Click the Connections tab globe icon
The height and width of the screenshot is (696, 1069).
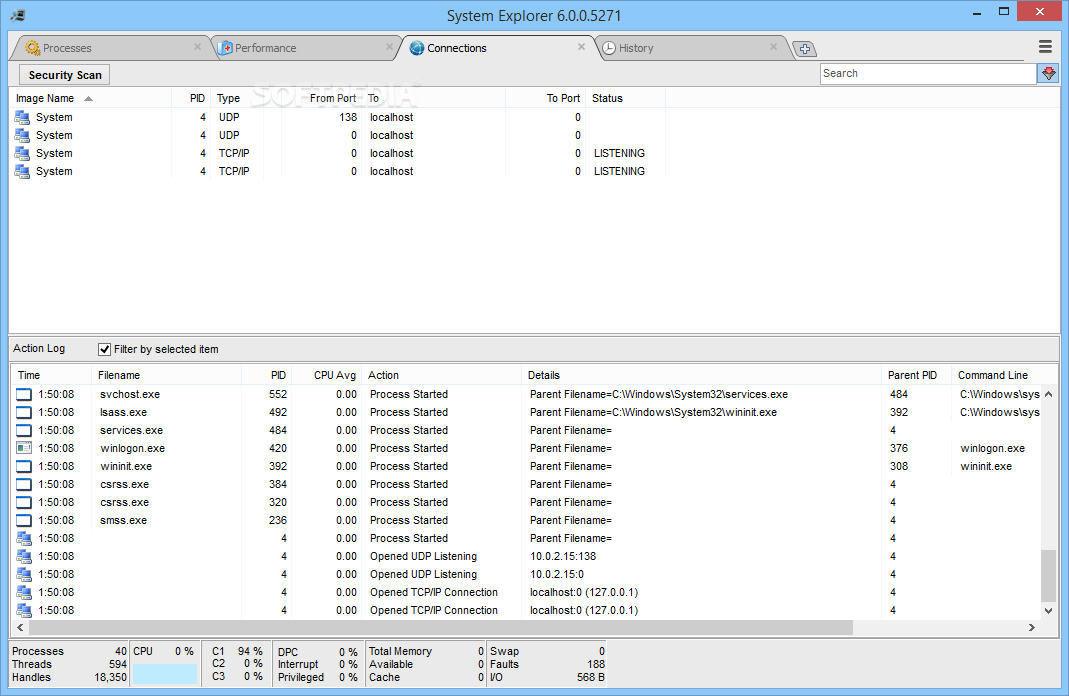coord(417,48)
